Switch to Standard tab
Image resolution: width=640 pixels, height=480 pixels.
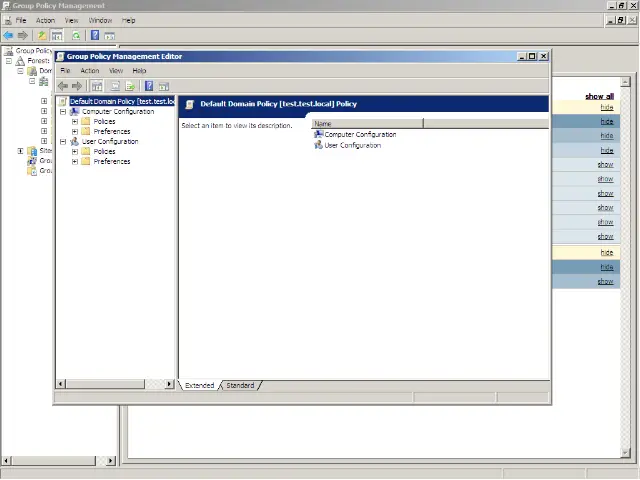240,385
